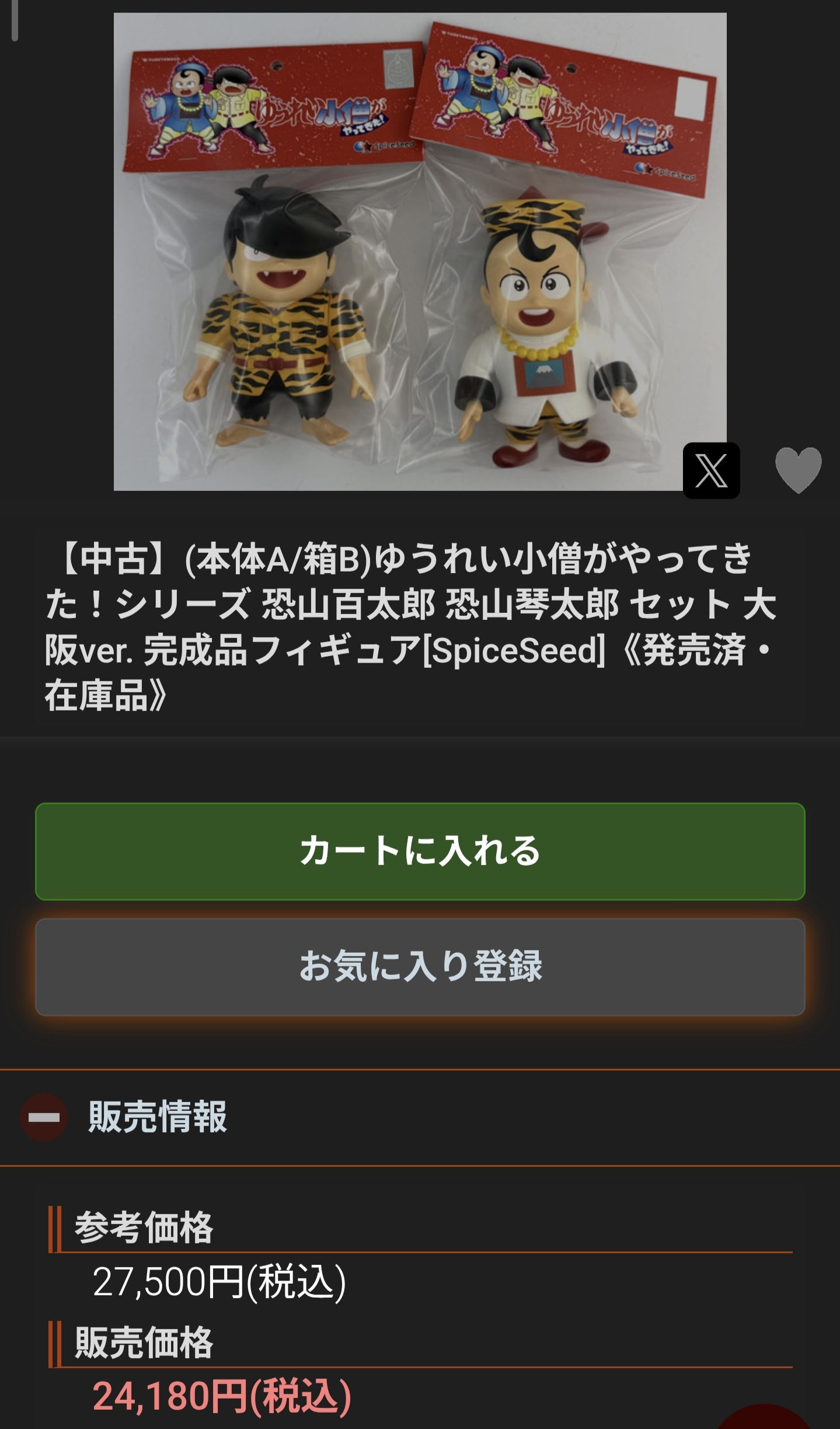The width and height of the screenshot is (840, 1429).
Task: Collapse 販売情報 with the minus icon
Action: coord(44,1117)
